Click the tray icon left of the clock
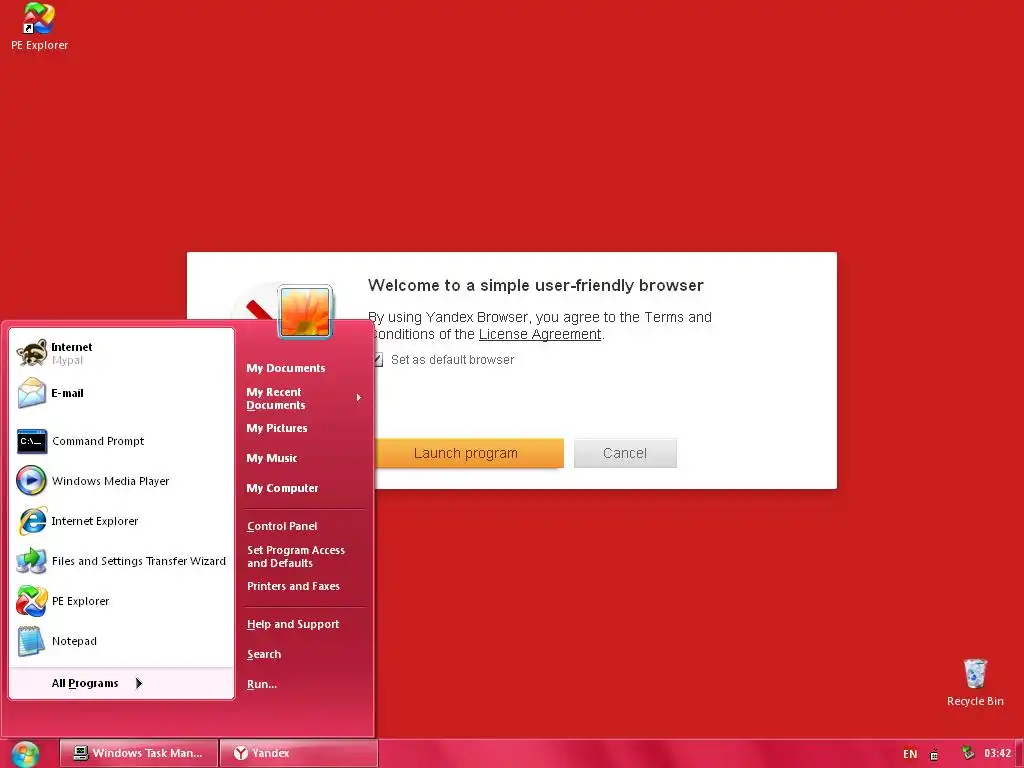Screen dimensions: 1024x768 pyautogui.click(x=967, y=753)
